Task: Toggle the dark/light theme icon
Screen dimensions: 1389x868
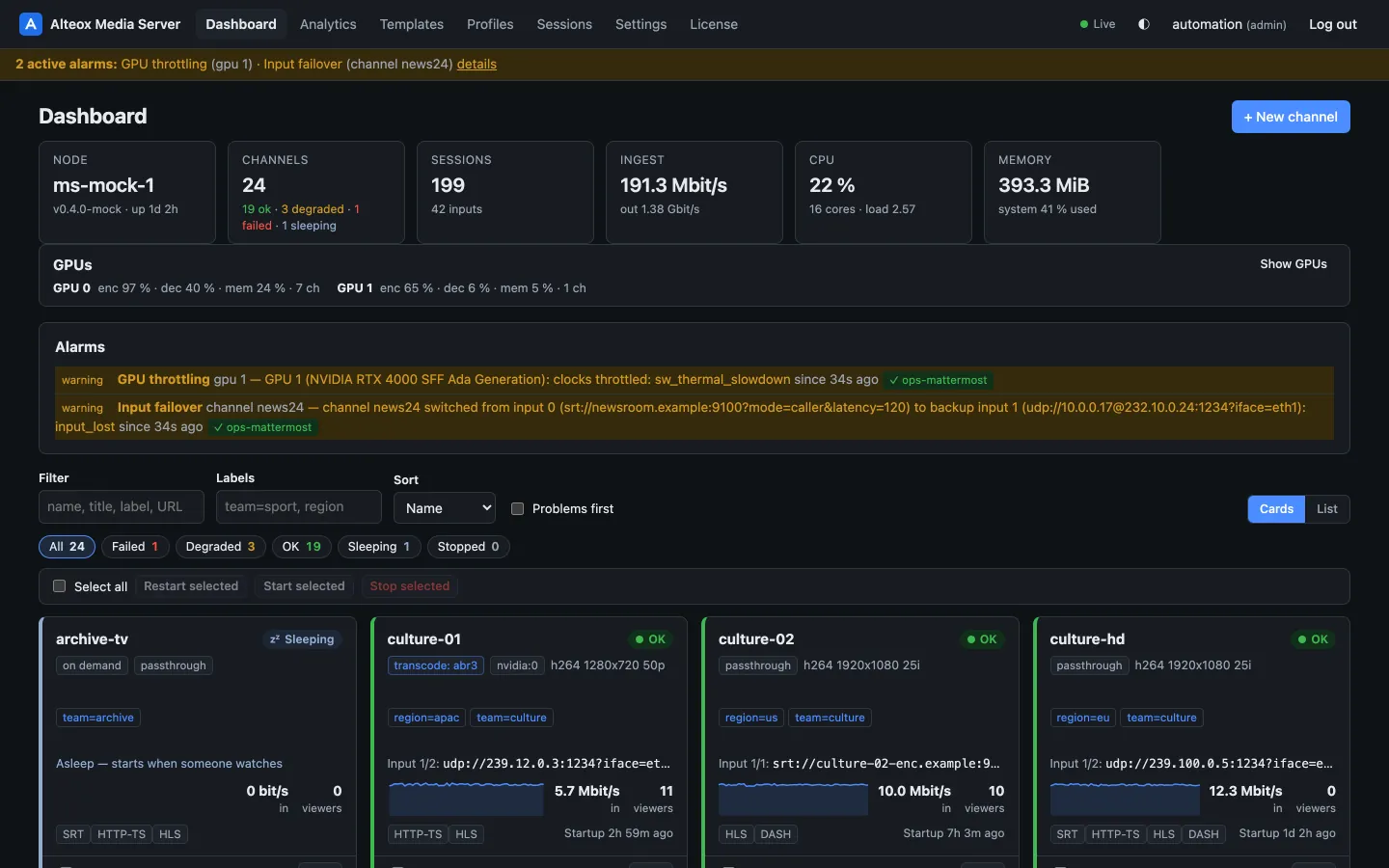Action: 1144,24
